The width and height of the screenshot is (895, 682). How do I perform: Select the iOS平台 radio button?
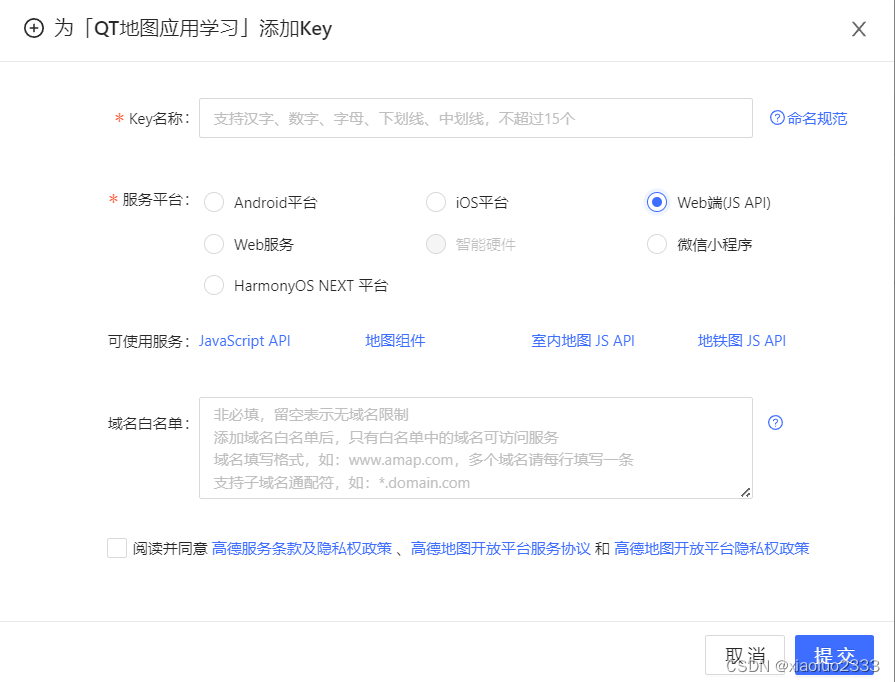(436, 202)
